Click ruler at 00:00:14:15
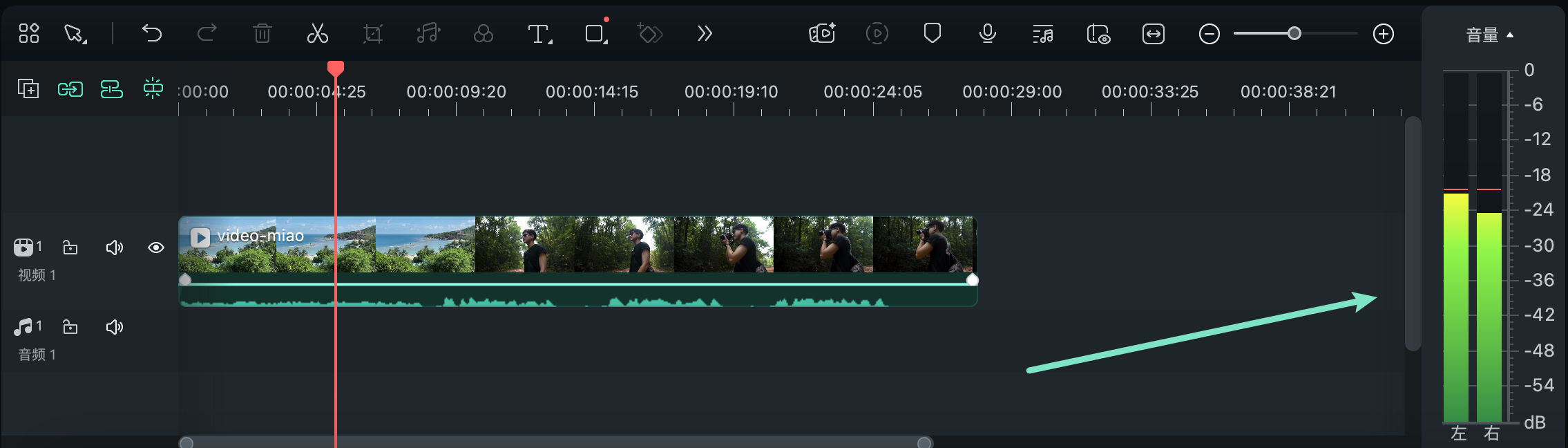The width and height of the screenshot is (1568, 448). click(592, 91)
